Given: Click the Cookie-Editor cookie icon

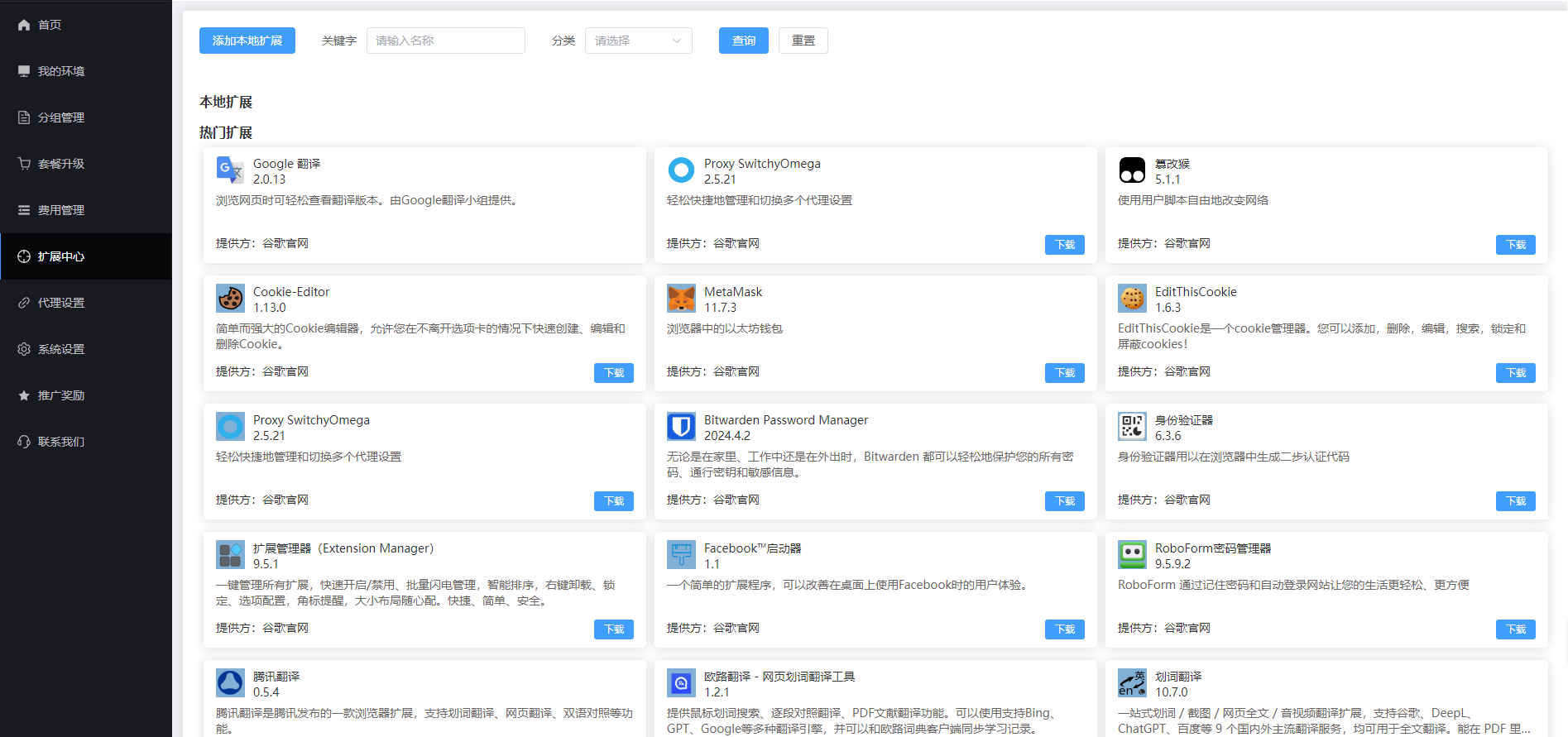Looking at the screenshot, I should pos(230,299).
